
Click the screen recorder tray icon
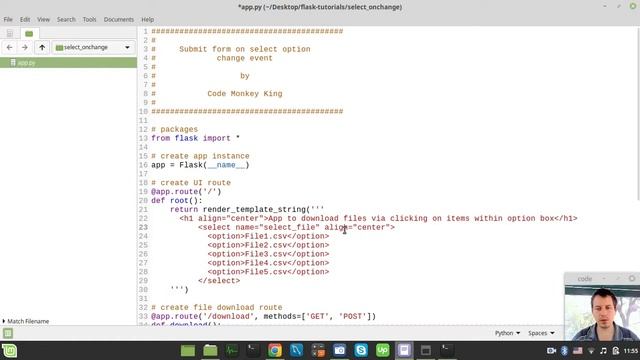click(x=551, y=351)
